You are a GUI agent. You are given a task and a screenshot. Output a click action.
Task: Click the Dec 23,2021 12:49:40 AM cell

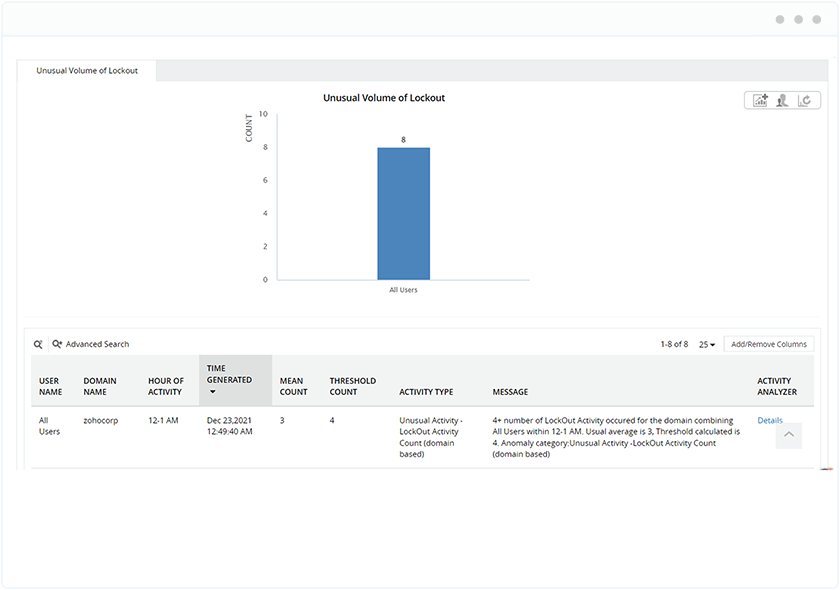coord(229,426)
